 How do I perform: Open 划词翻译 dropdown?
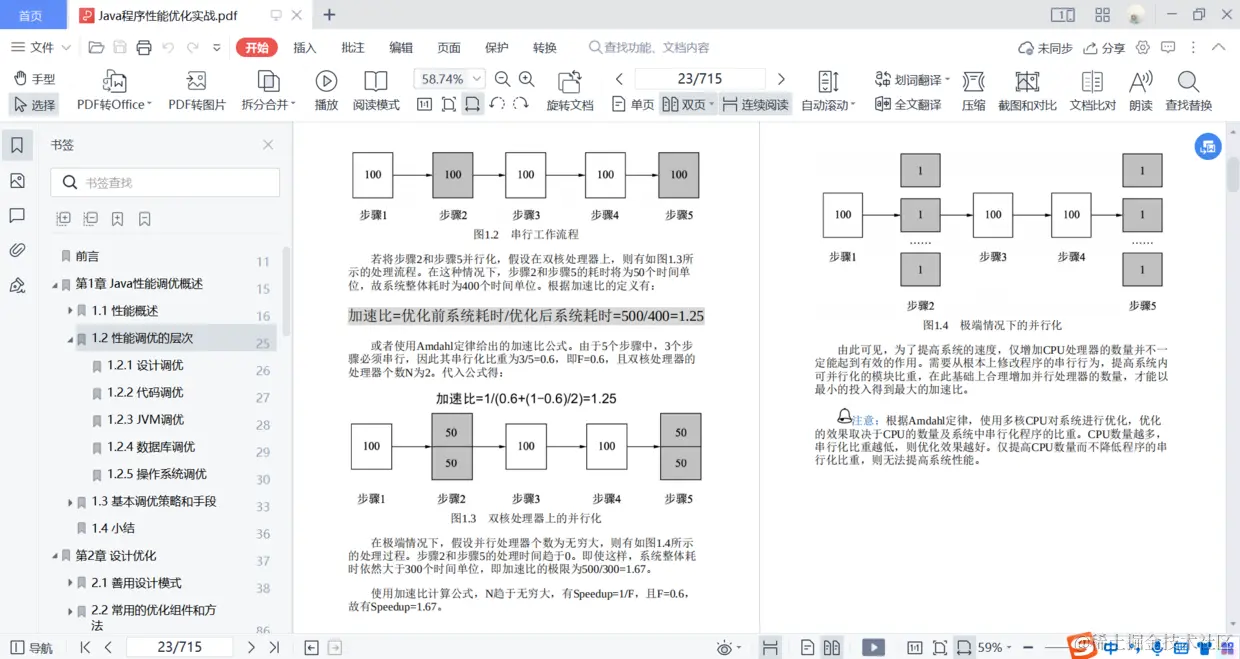(913, 79)
